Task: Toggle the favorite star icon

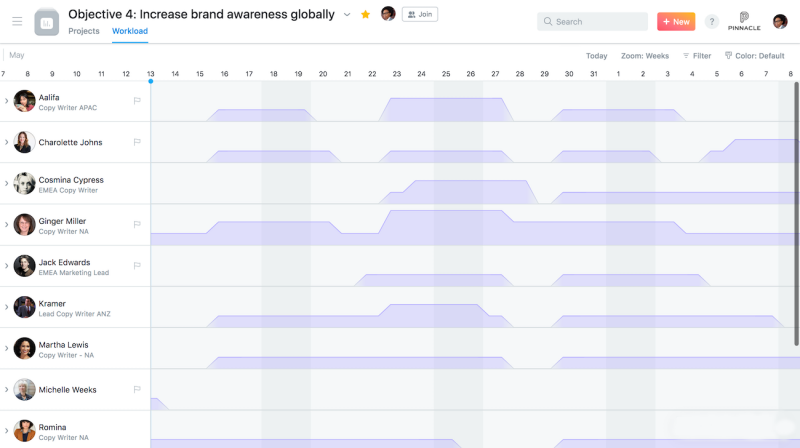Action: (365, 14)
